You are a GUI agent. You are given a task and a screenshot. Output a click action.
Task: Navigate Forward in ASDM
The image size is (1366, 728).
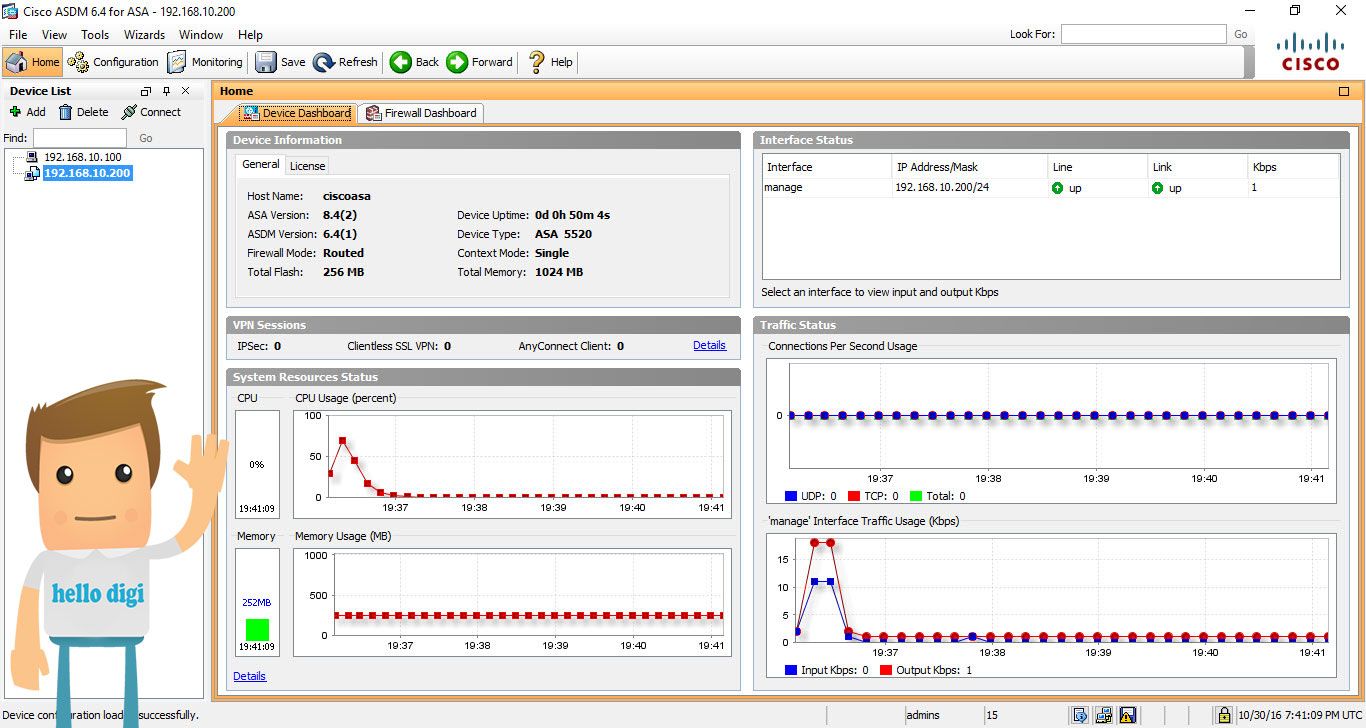tap(480, 62)
